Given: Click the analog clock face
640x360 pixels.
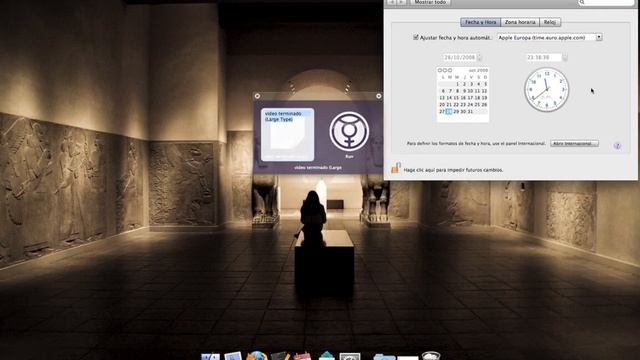Looking at the screenshot, I should (x=547, y=90).
